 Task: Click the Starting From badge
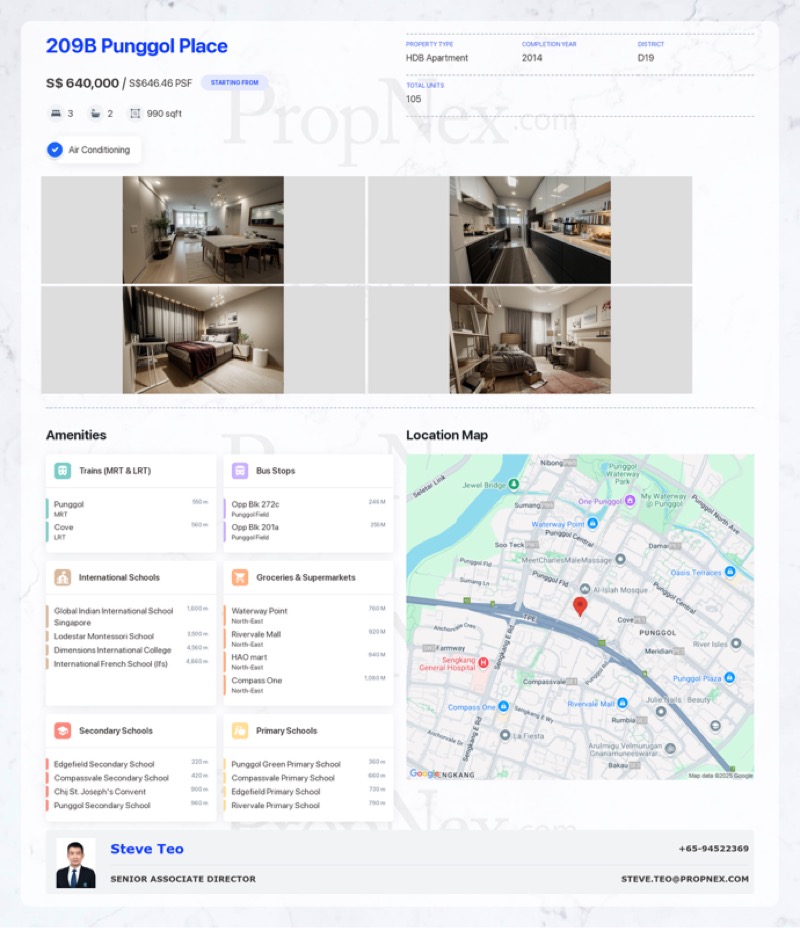pyautogui.click(x=234, y=83)
